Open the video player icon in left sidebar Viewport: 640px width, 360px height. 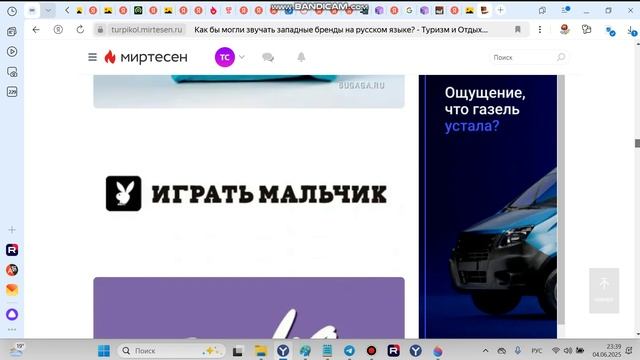[12, 51]
